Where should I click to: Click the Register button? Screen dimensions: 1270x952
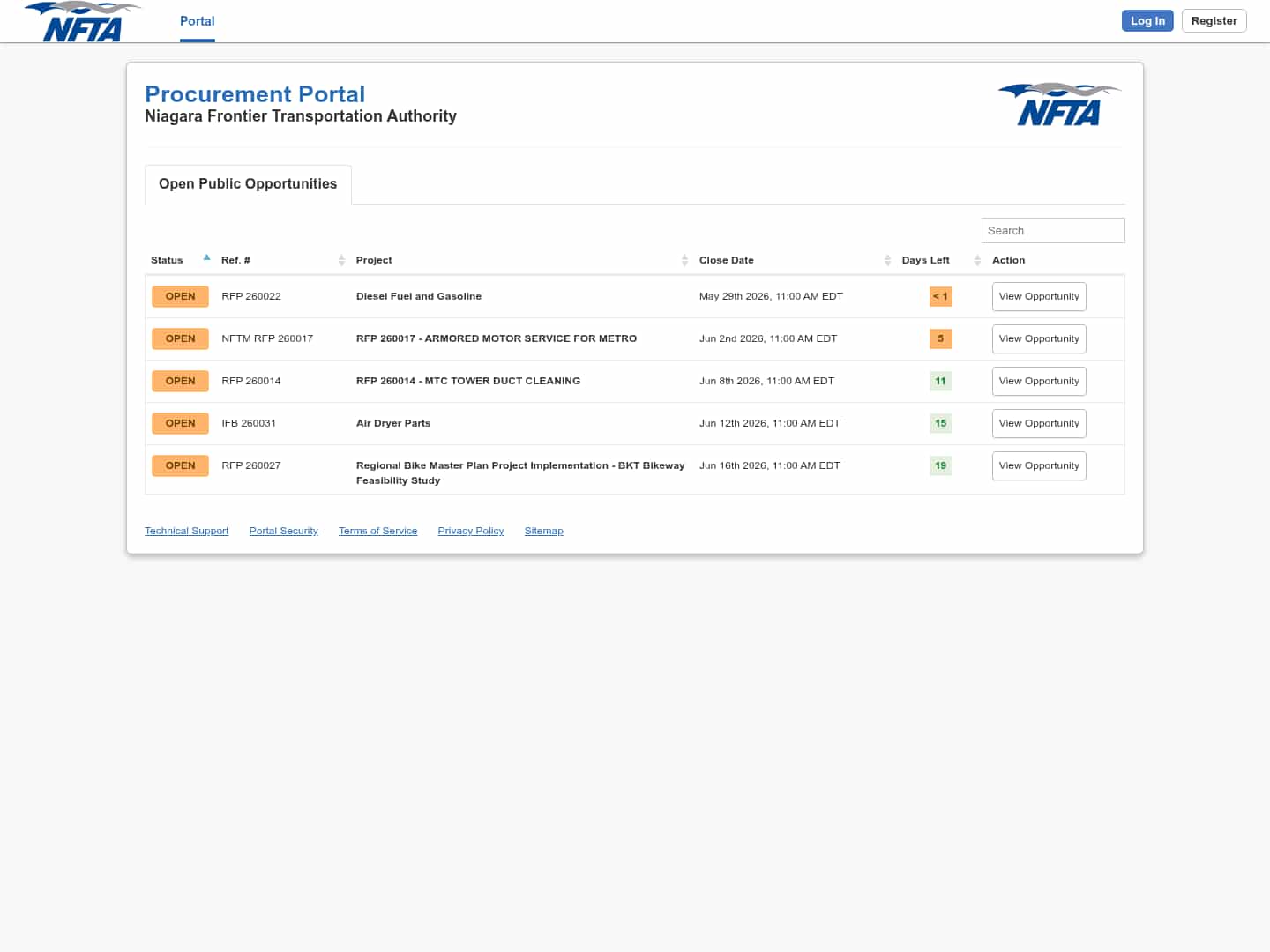(x=1214, y=21)
